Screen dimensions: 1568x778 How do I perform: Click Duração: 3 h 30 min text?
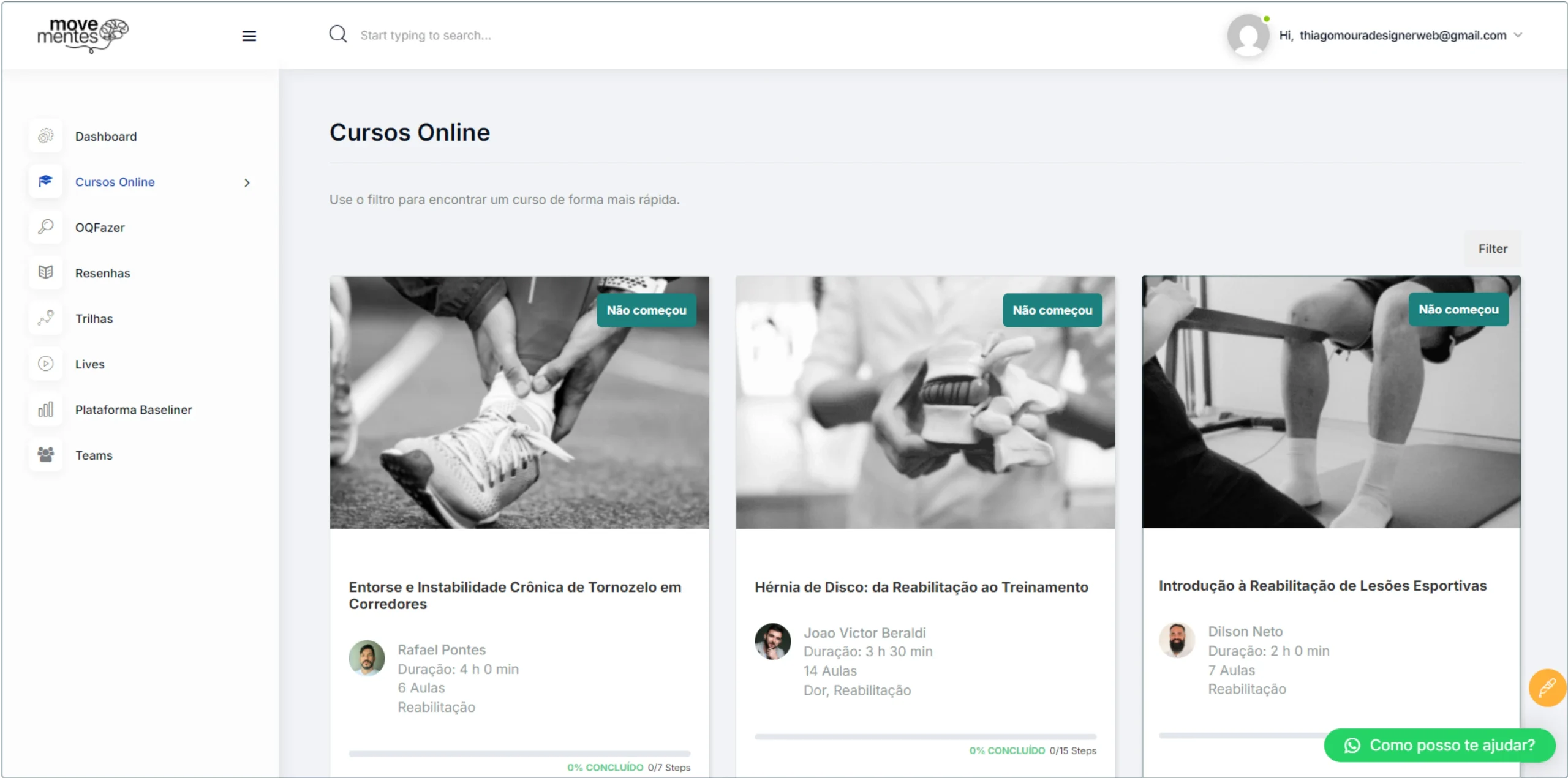click(868, 651)
